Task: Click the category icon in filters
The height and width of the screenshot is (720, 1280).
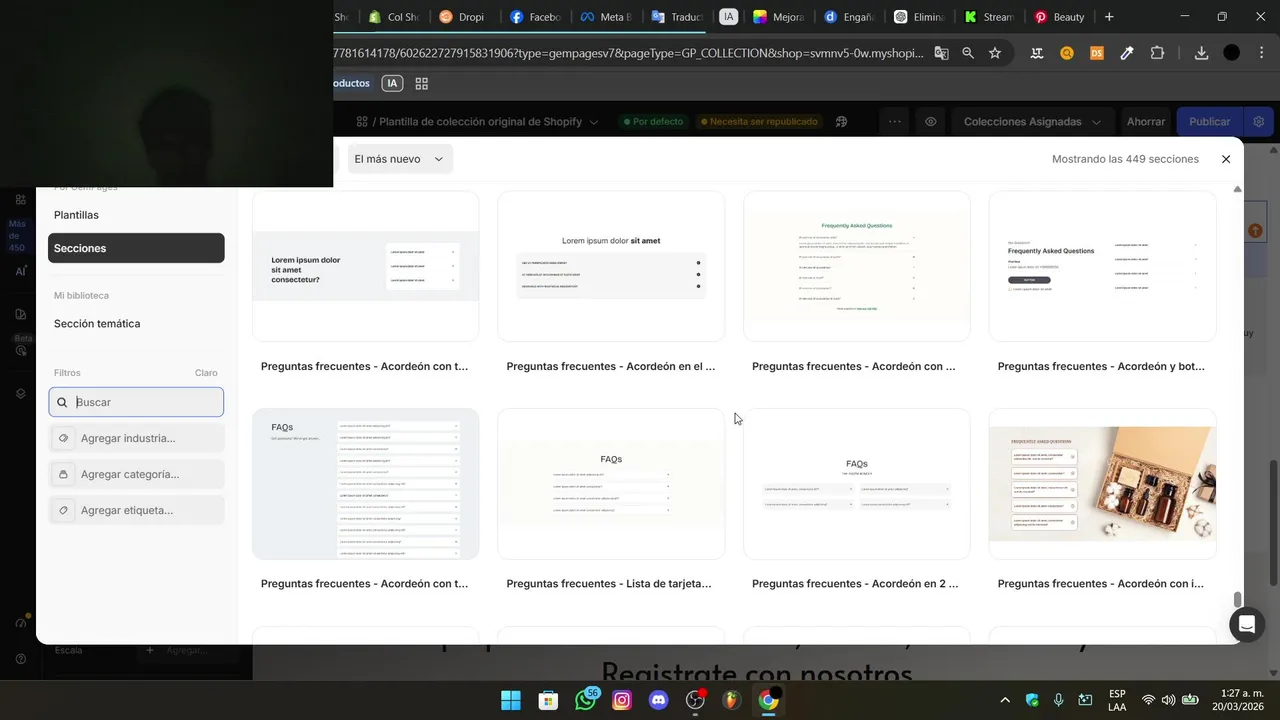Action: pos(64,474)
